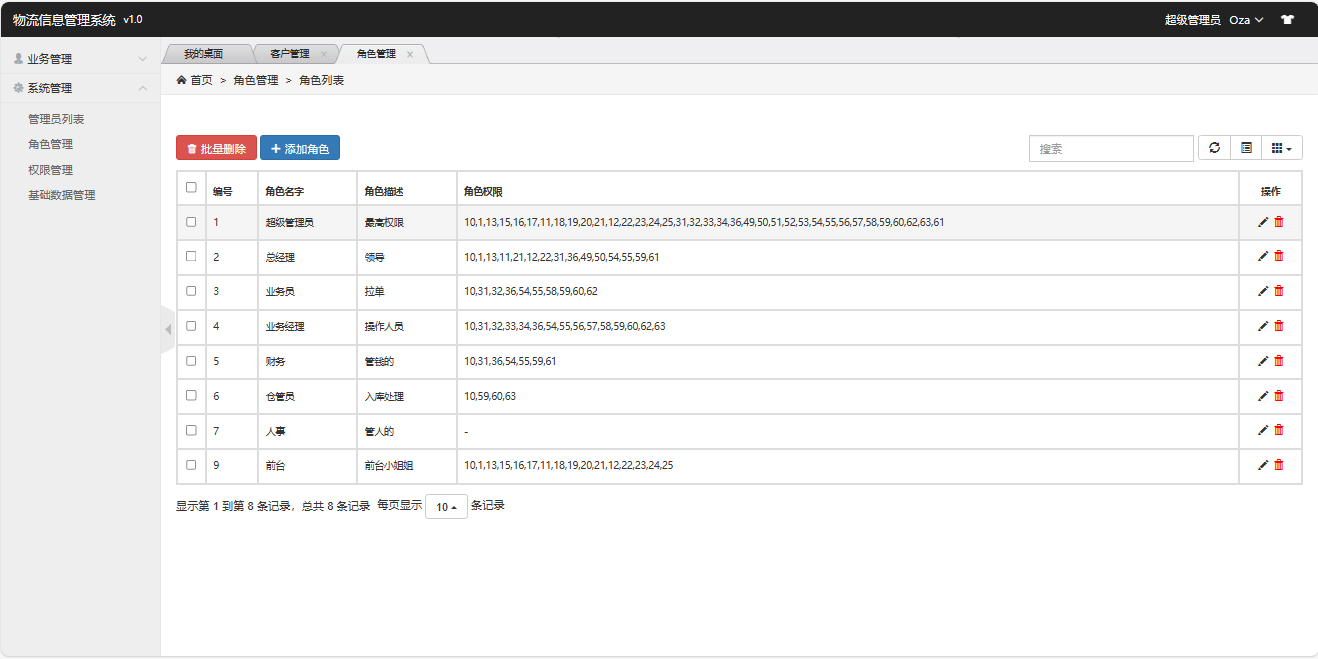Delete the 超级管理员 role via trash icon
The width and height of the screenshot is (1318, 659).
click(1279, 222)
